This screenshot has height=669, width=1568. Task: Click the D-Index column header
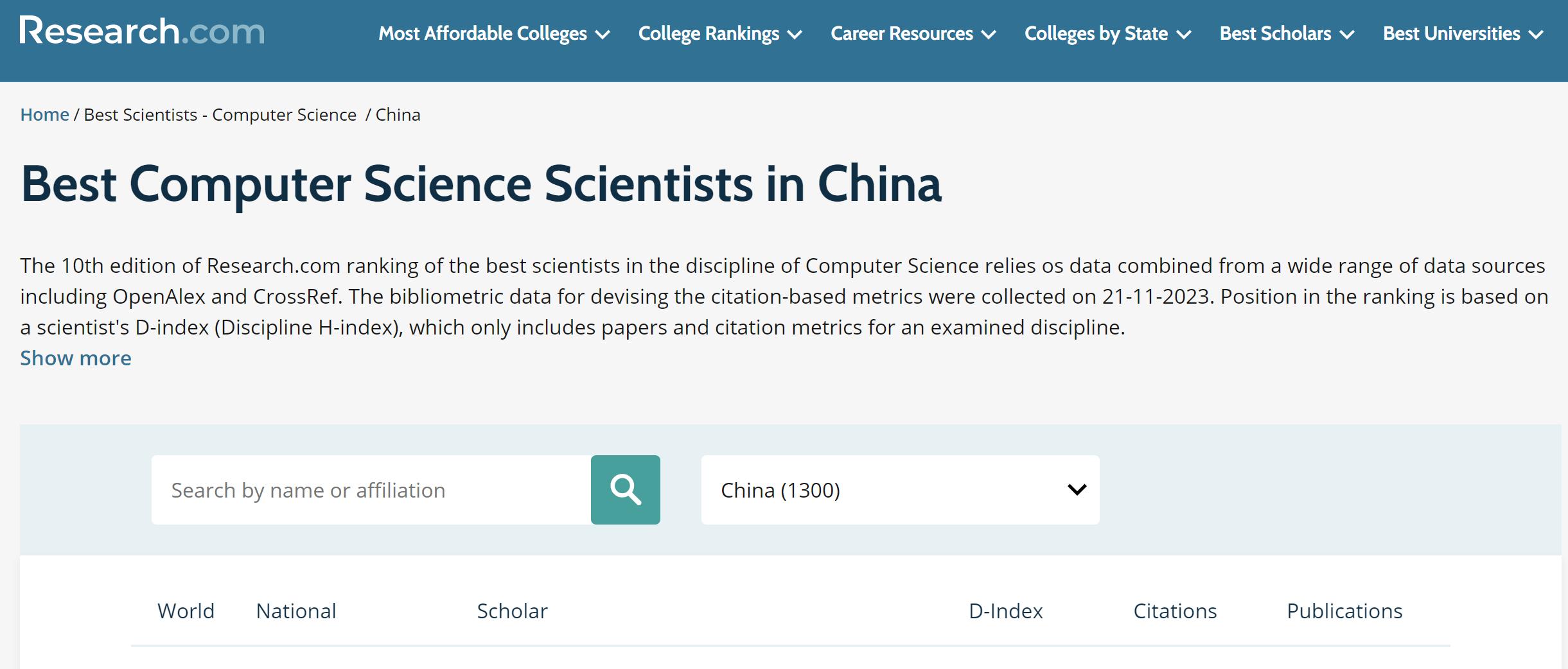coord(1005,611)
